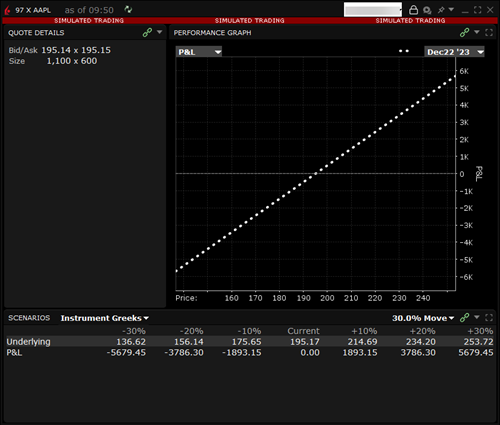Viewport: 500px width, 425px height.
Task: Maximize the Scenarios panel
Action: click(489, 318)
